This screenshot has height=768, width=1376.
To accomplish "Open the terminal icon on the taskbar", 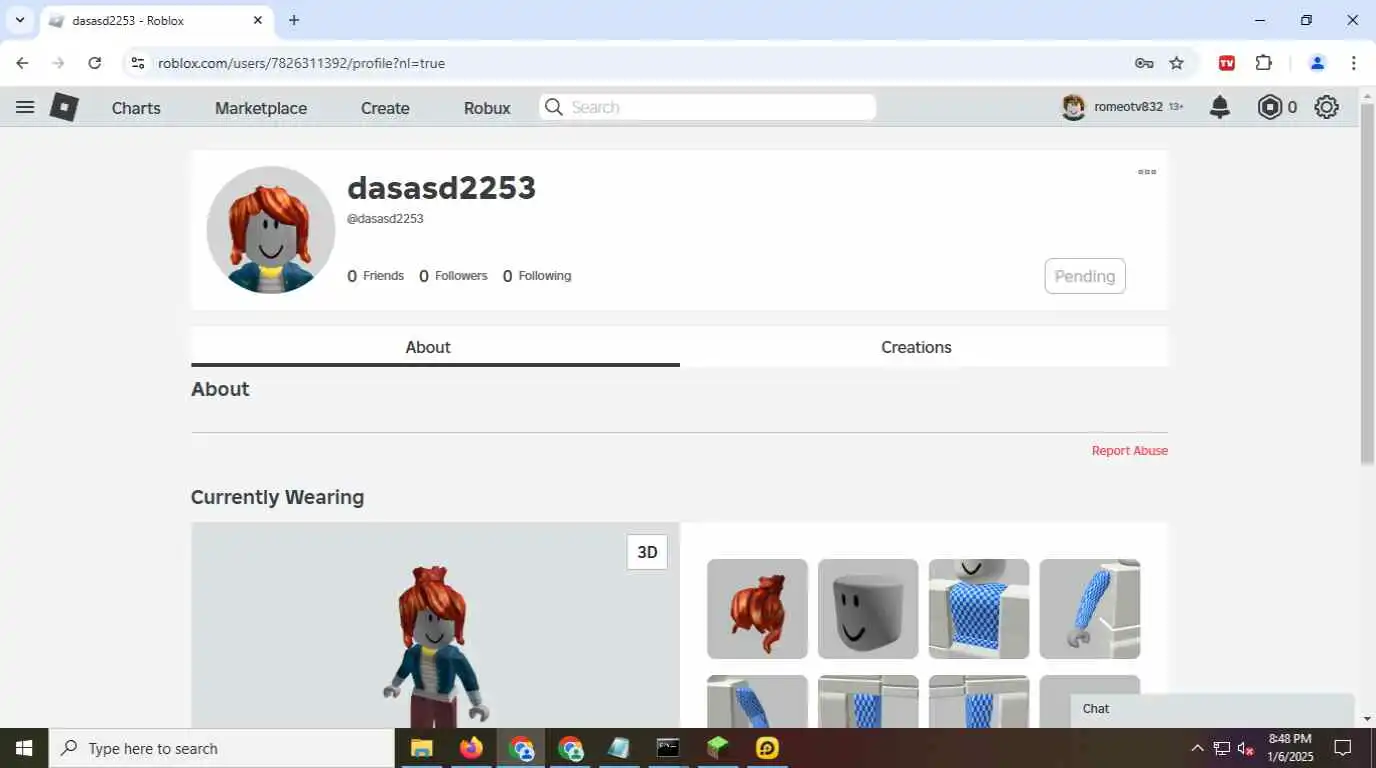I will [668, 748].
